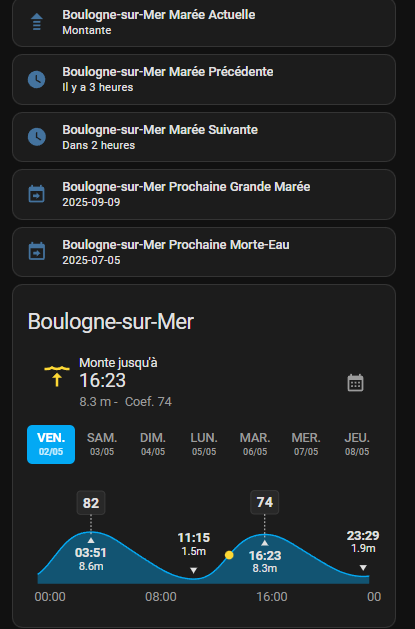Click the yellow rising tide arrow icon
The height and width of the screenshot is (629, 415).
click(57, 376)
